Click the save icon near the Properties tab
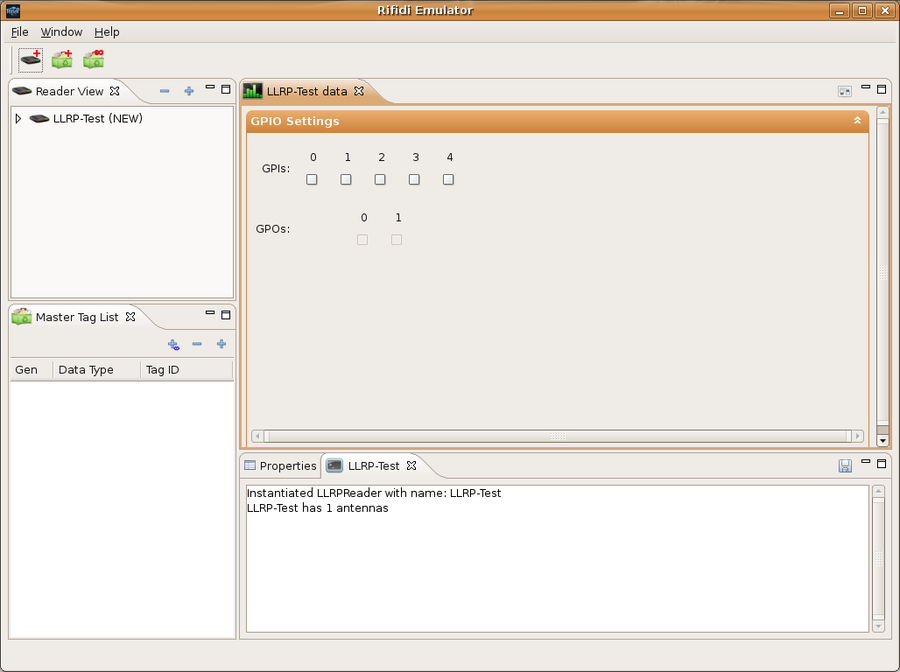The height and width of the screenshot is (672, 900). (x=845, y=464)
